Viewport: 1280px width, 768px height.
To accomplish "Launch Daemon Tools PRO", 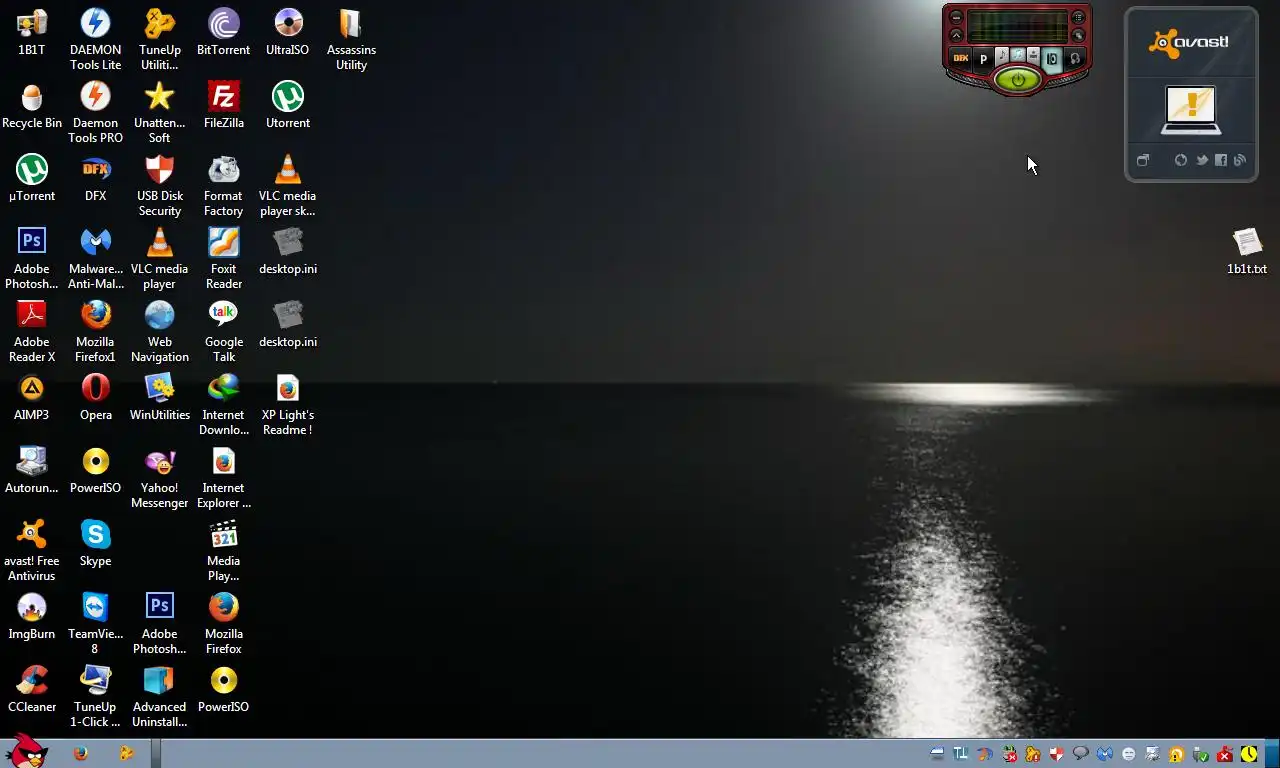I will pos(96,112).
